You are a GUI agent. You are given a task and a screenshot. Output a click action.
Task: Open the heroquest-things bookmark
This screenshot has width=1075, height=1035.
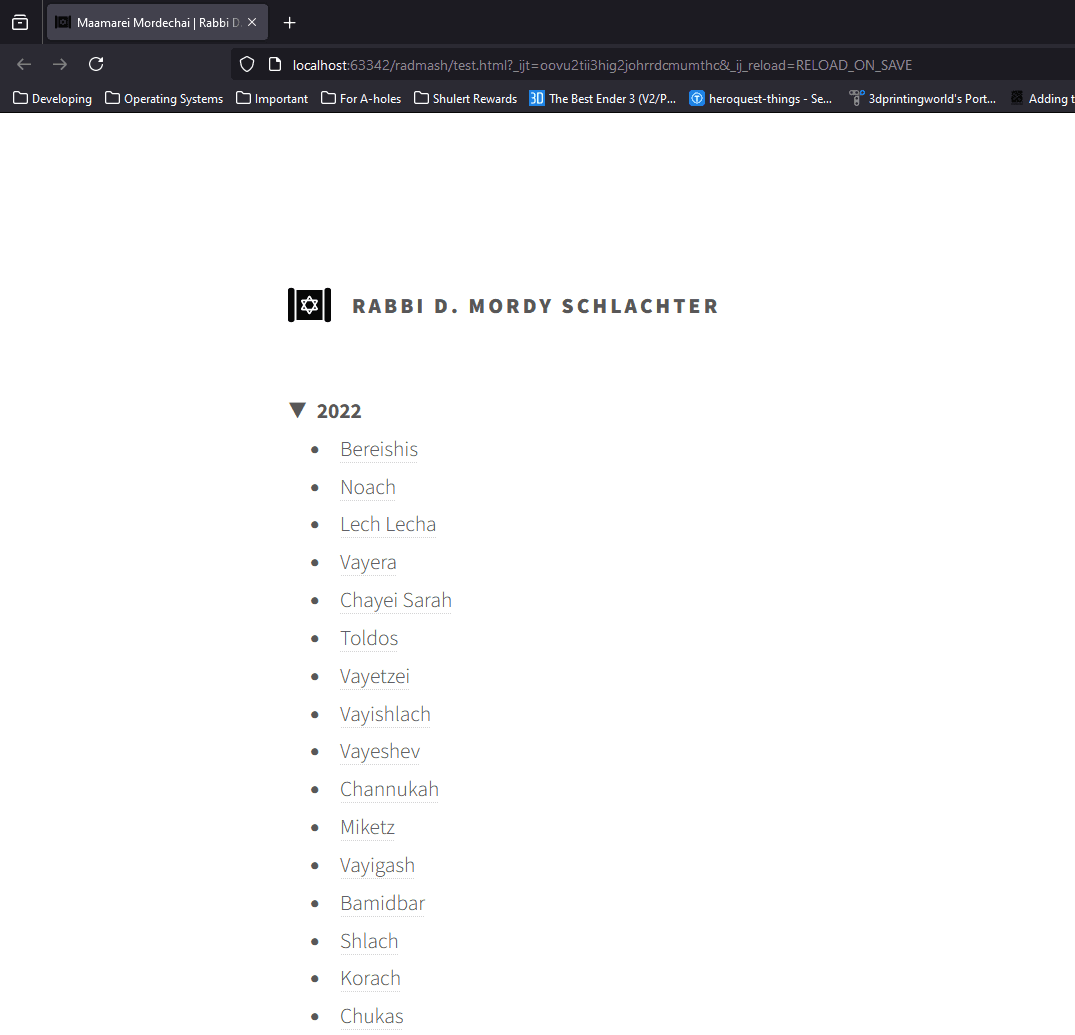pyautogui.click(x=761, y=99)
